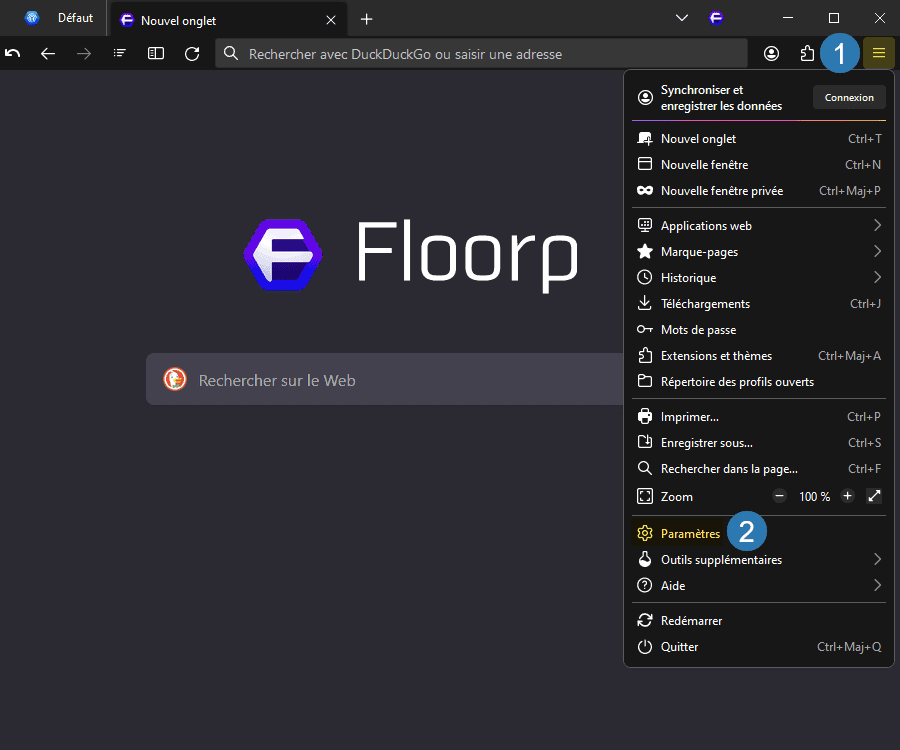Expand the Applications web submenu
The image size is (900, 750).
[x=759, y=226]
